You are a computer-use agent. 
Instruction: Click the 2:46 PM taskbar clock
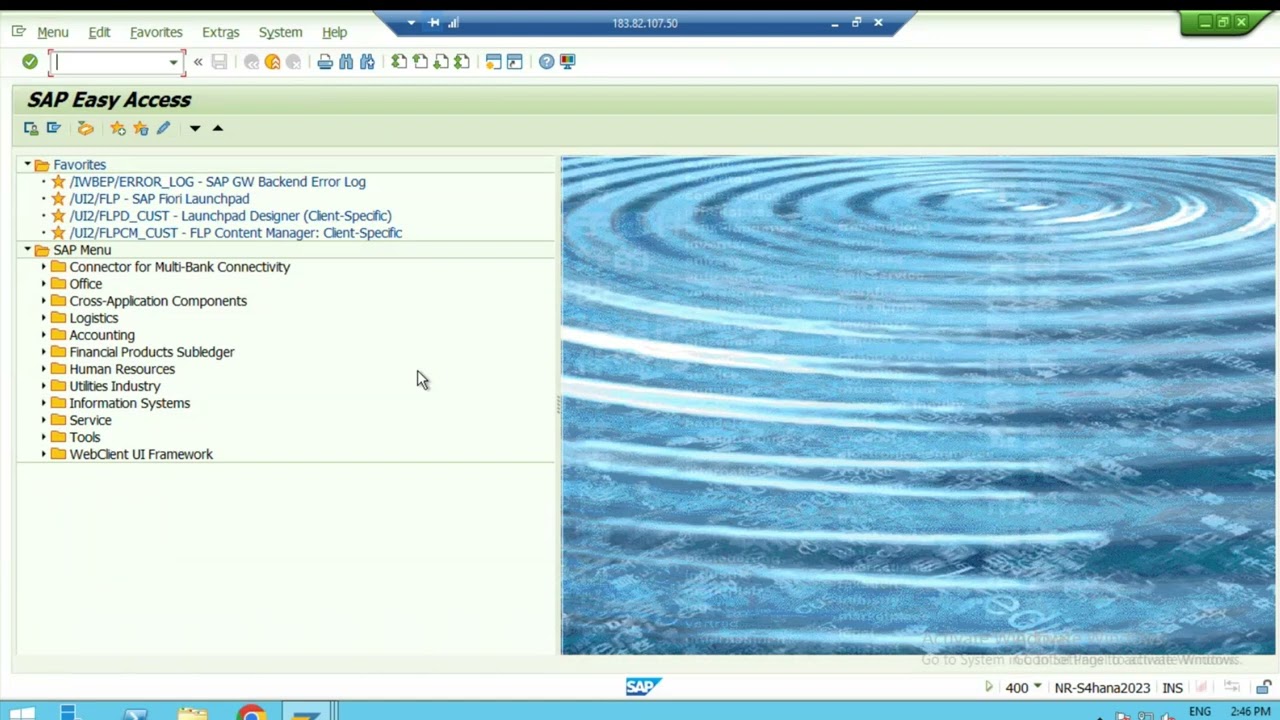tap(1251, 711)
